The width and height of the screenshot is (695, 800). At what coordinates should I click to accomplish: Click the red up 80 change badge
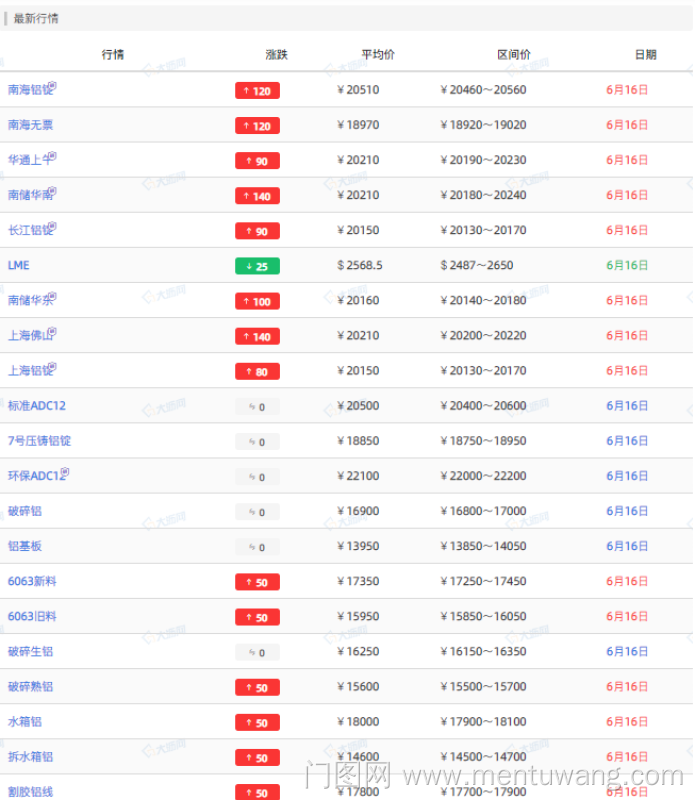point(257,371)
